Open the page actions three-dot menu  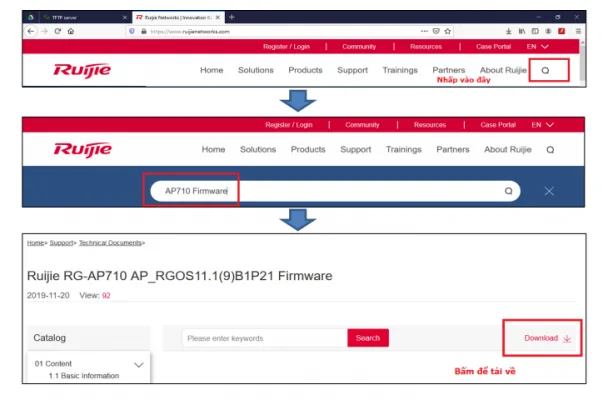pos(424,31)
